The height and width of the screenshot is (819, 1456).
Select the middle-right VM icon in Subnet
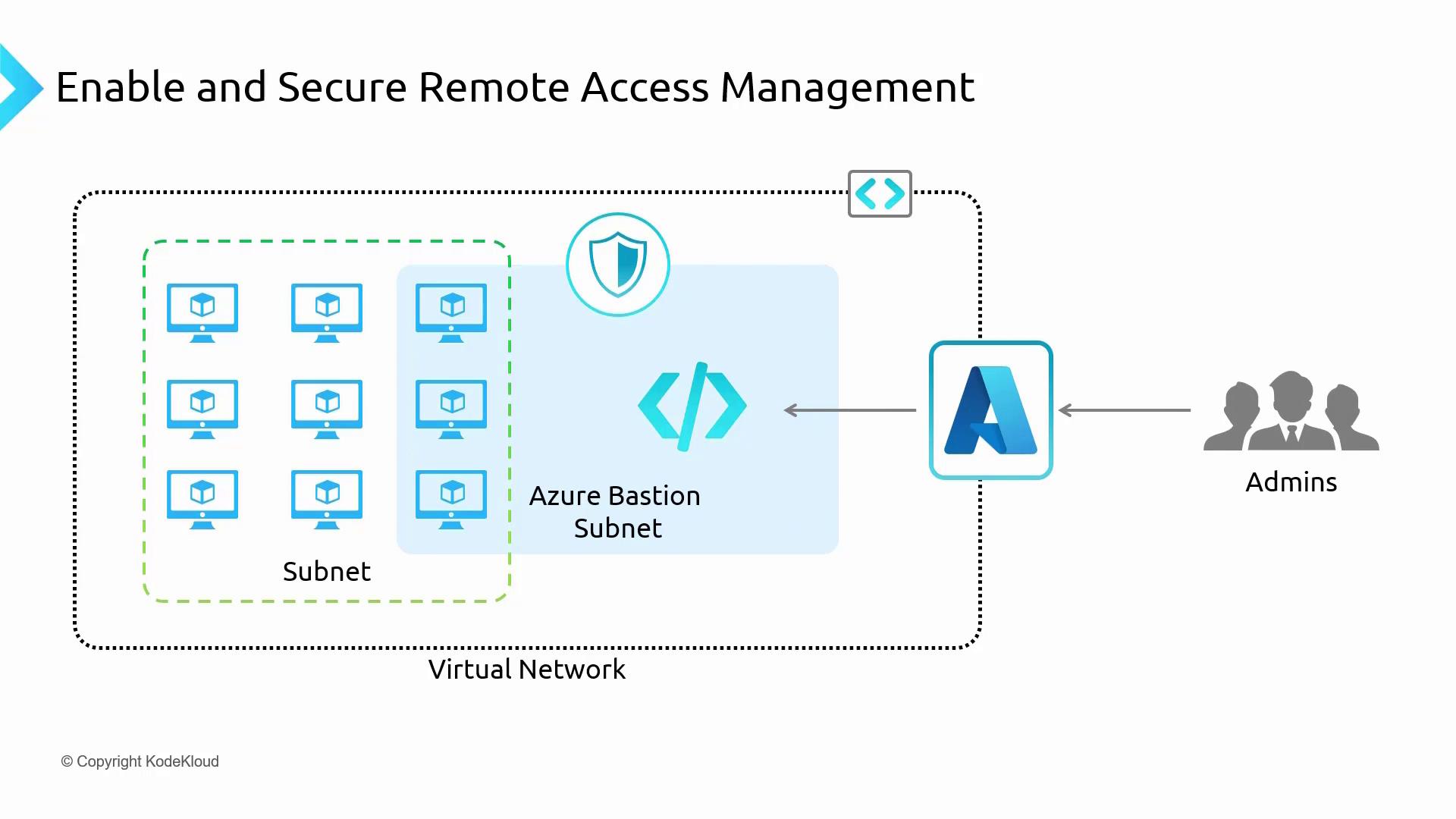pyautogui.click(x=451, y=409)
